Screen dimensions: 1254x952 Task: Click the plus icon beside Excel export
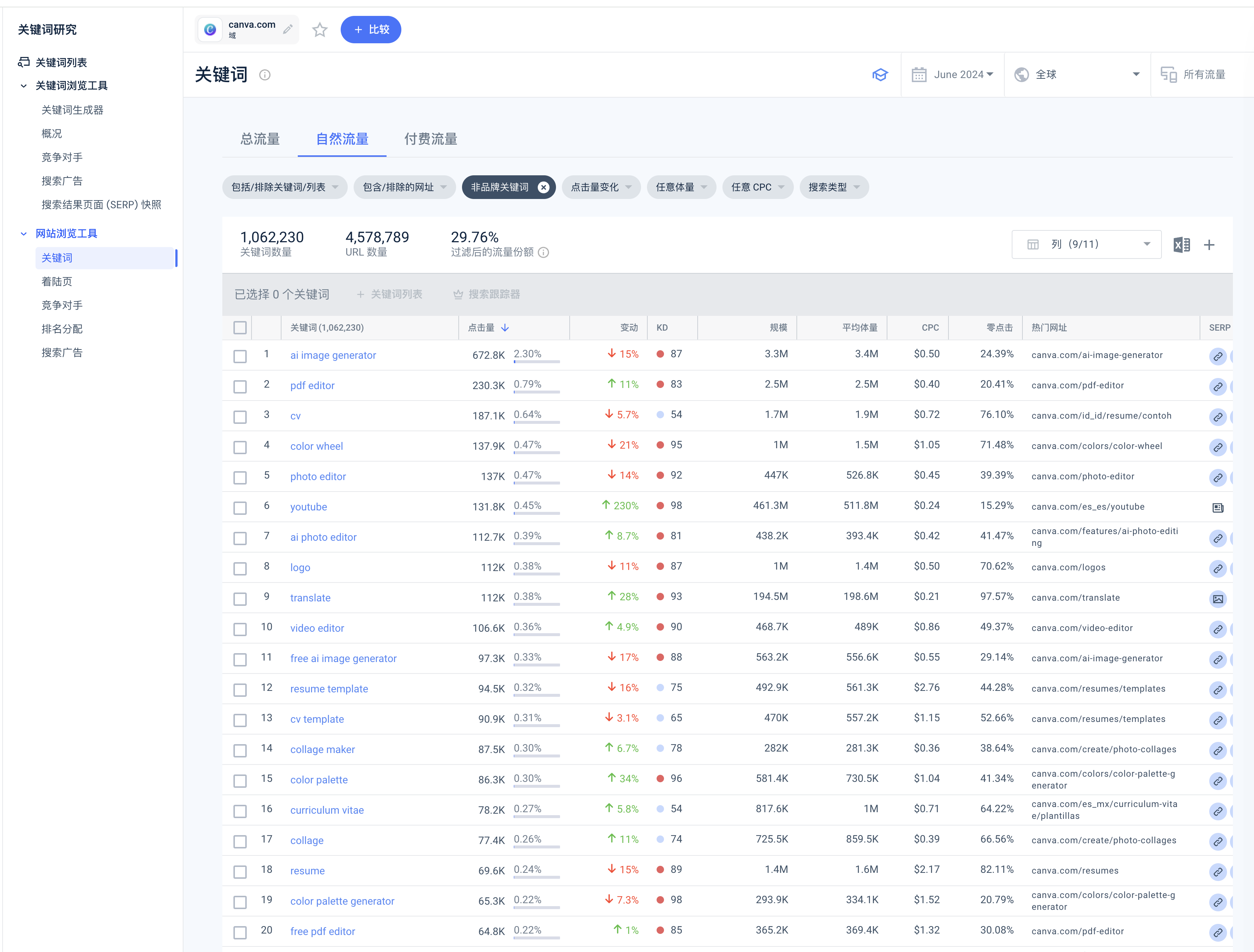tap(1209, 245)
